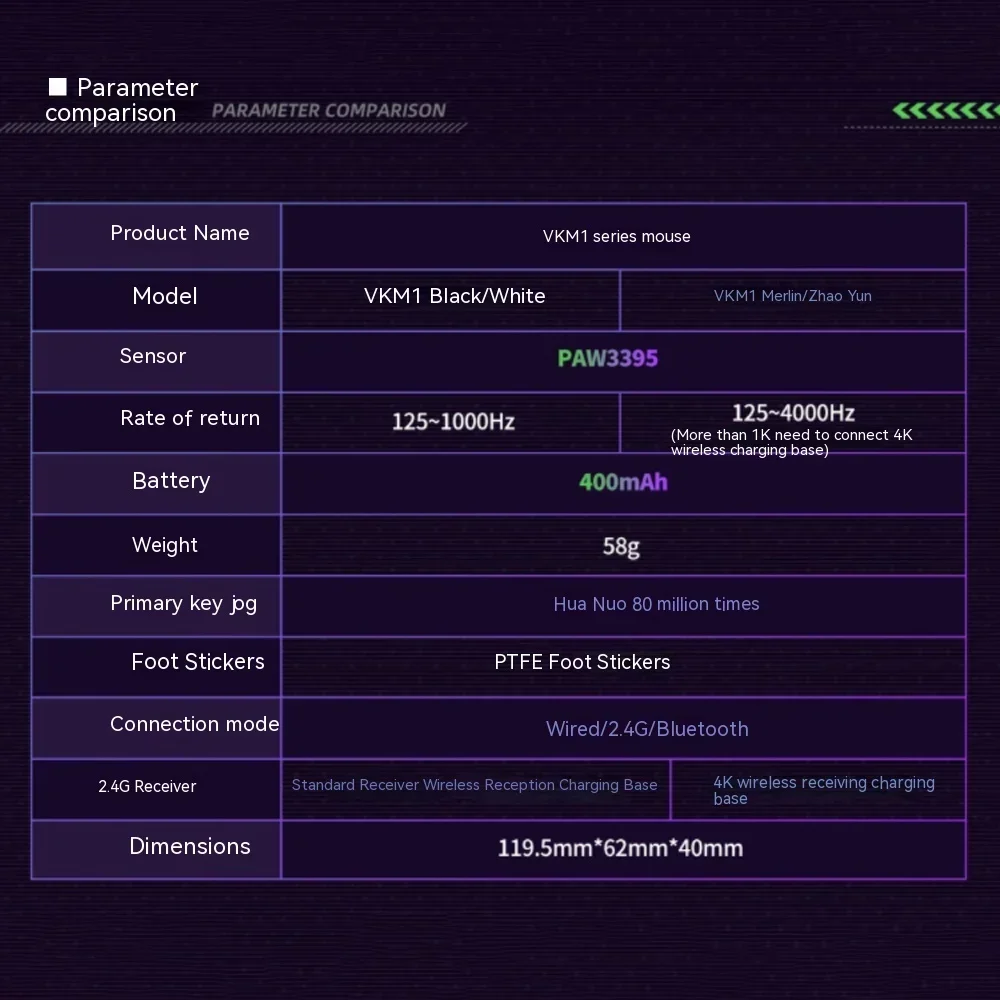This screenshot has height=1000, width=1000.
Task: Click the '400mAh' battery value
Action: pos(623,482)
